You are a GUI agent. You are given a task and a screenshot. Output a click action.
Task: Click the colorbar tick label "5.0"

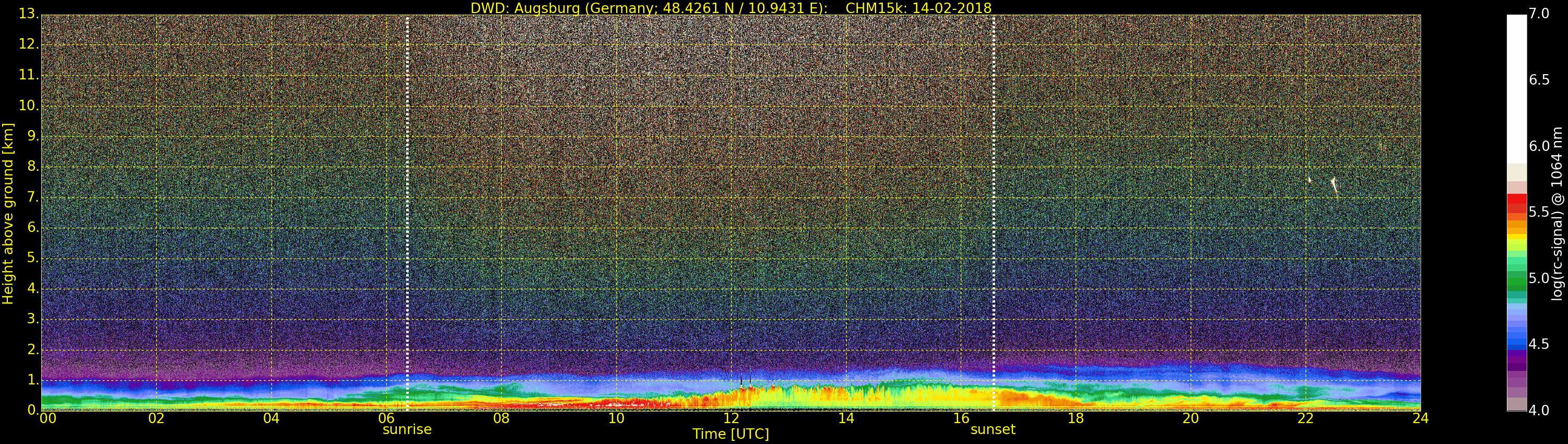tap(1539, 278)
